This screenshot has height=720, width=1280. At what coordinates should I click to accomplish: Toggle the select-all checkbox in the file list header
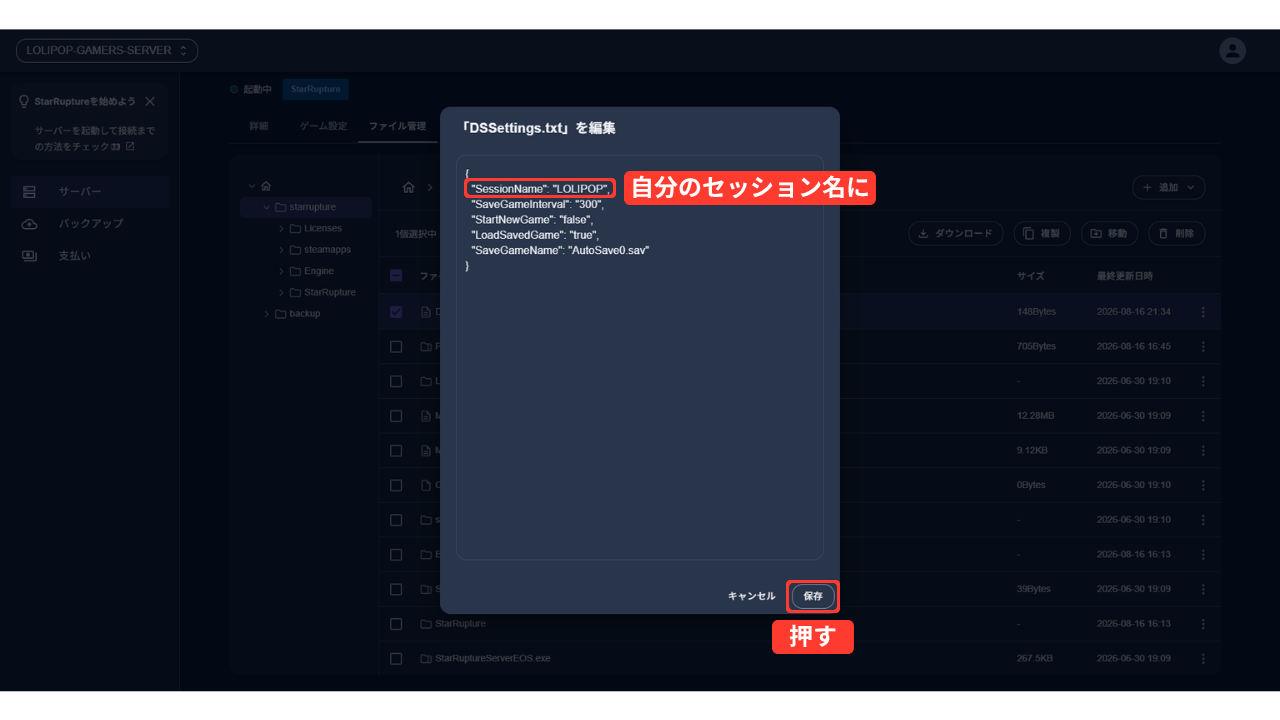pyautogui.click(x=396, y=276)
